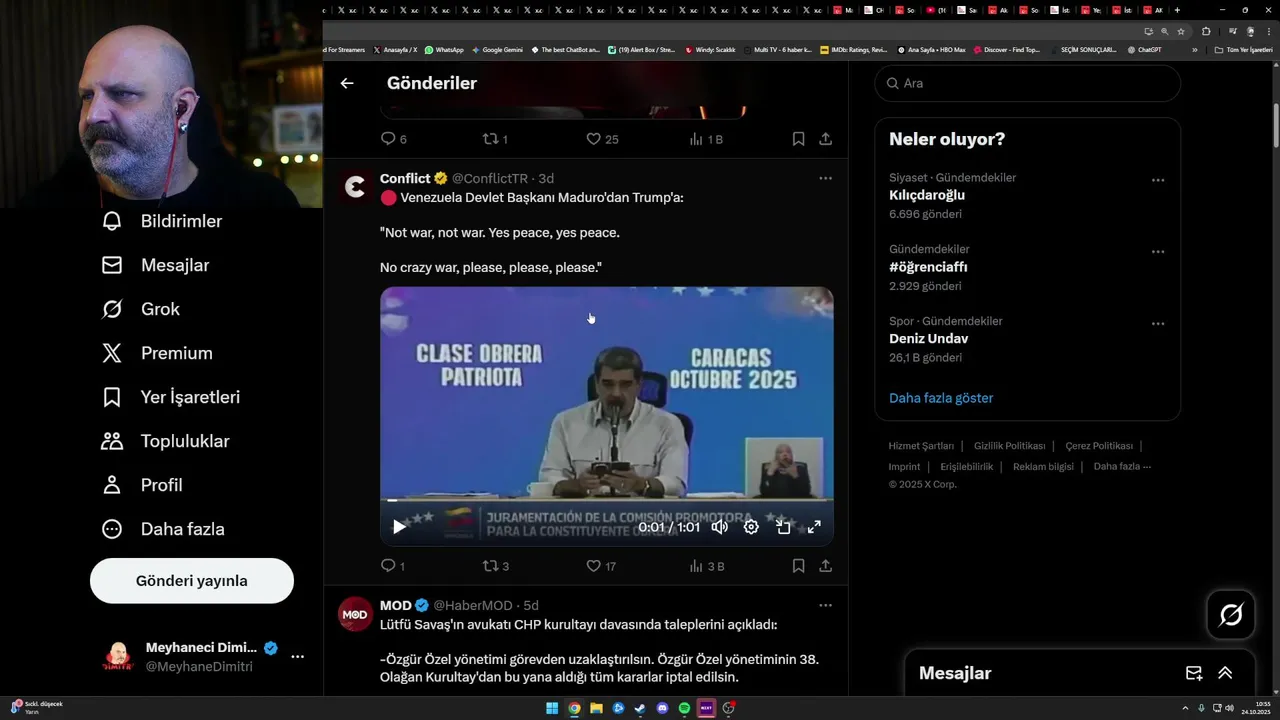Image resolution: width=1280 pixels, height=720 pixels.
Task: Open Steam from the taskbar
Action: click(640, 708)
